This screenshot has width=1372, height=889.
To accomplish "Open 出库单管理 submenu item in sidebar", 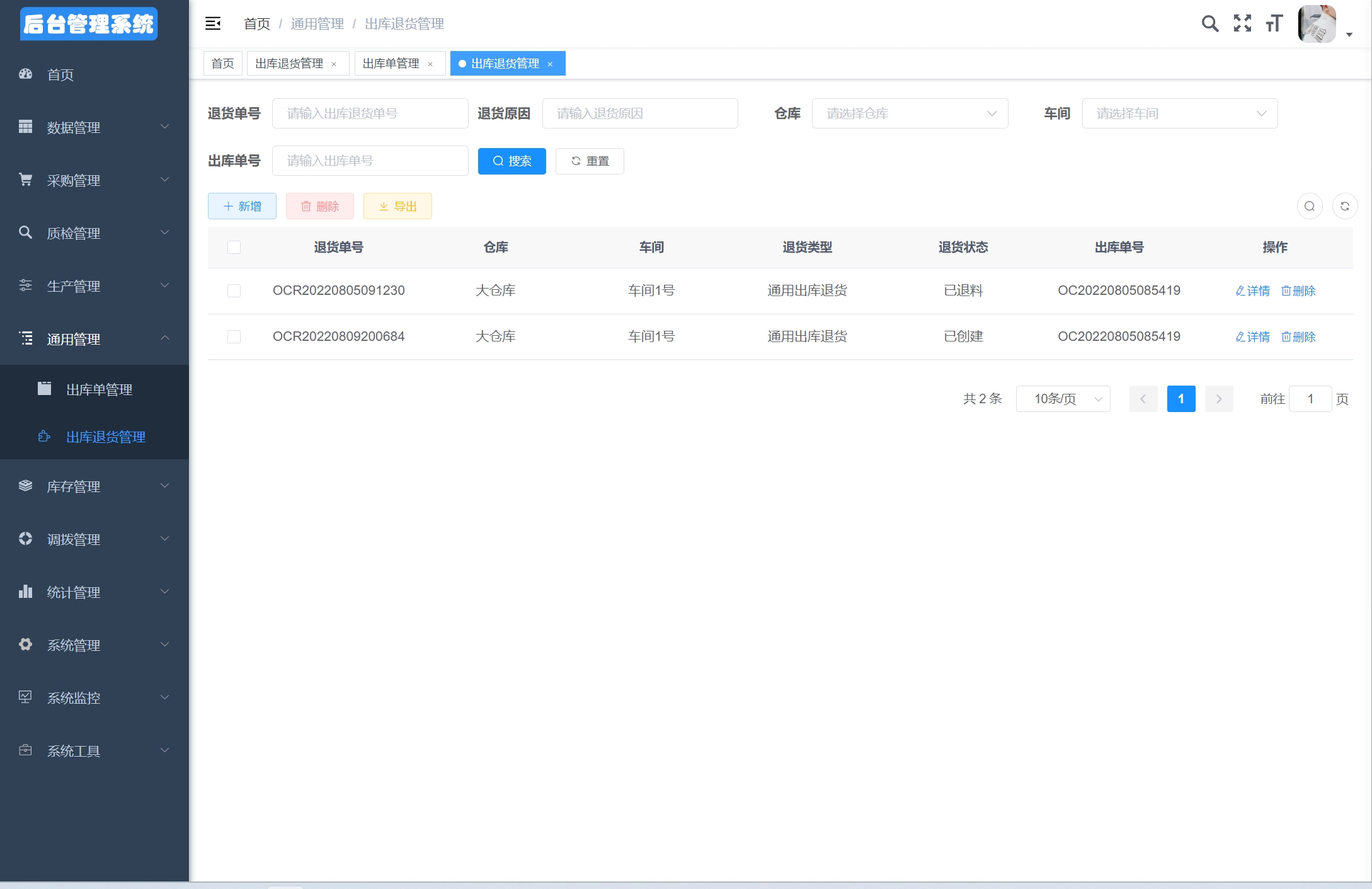I will [x=100, y=389].
